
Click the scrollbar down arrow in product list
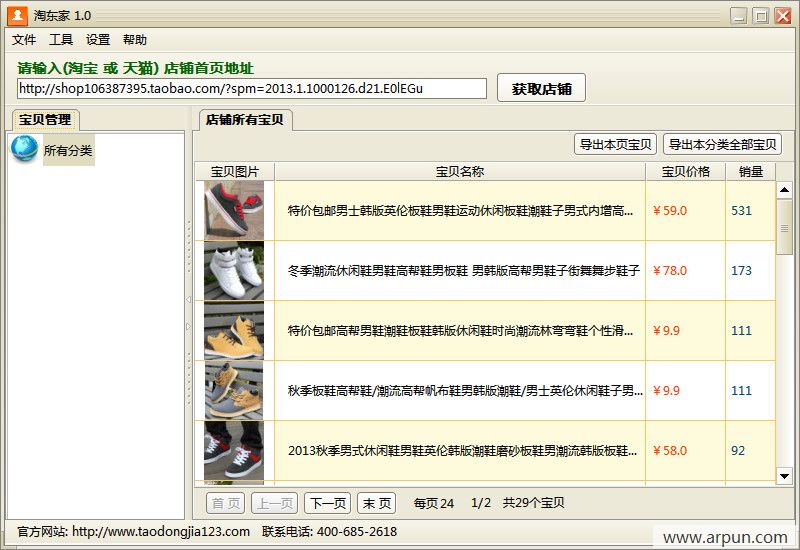click(785, 477)
